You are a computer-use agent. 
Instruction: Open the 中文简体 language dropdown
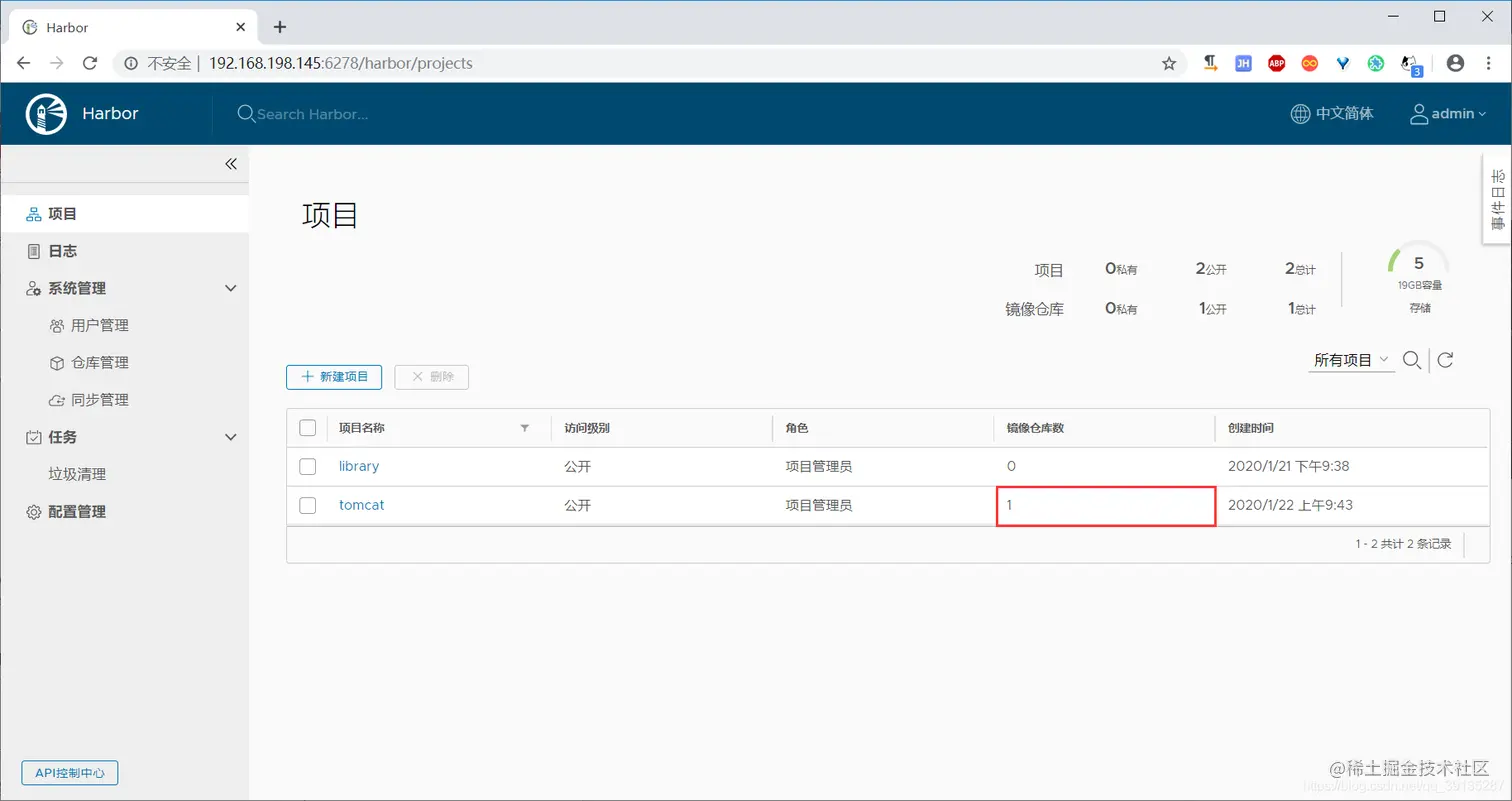(x=1332, y=114)
